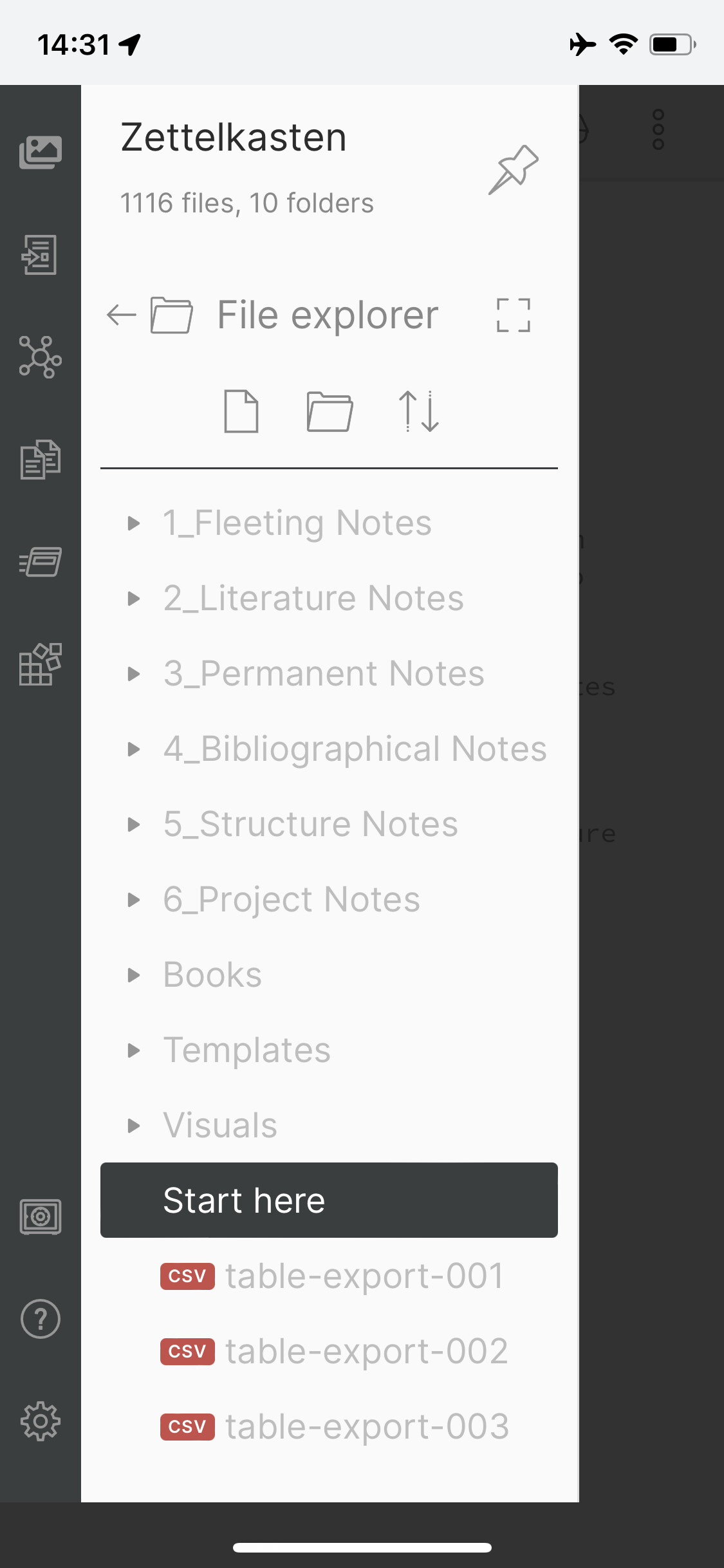724x1568 pixels.
Task: Open the three-dot more options menu
Action: point(658,129)
